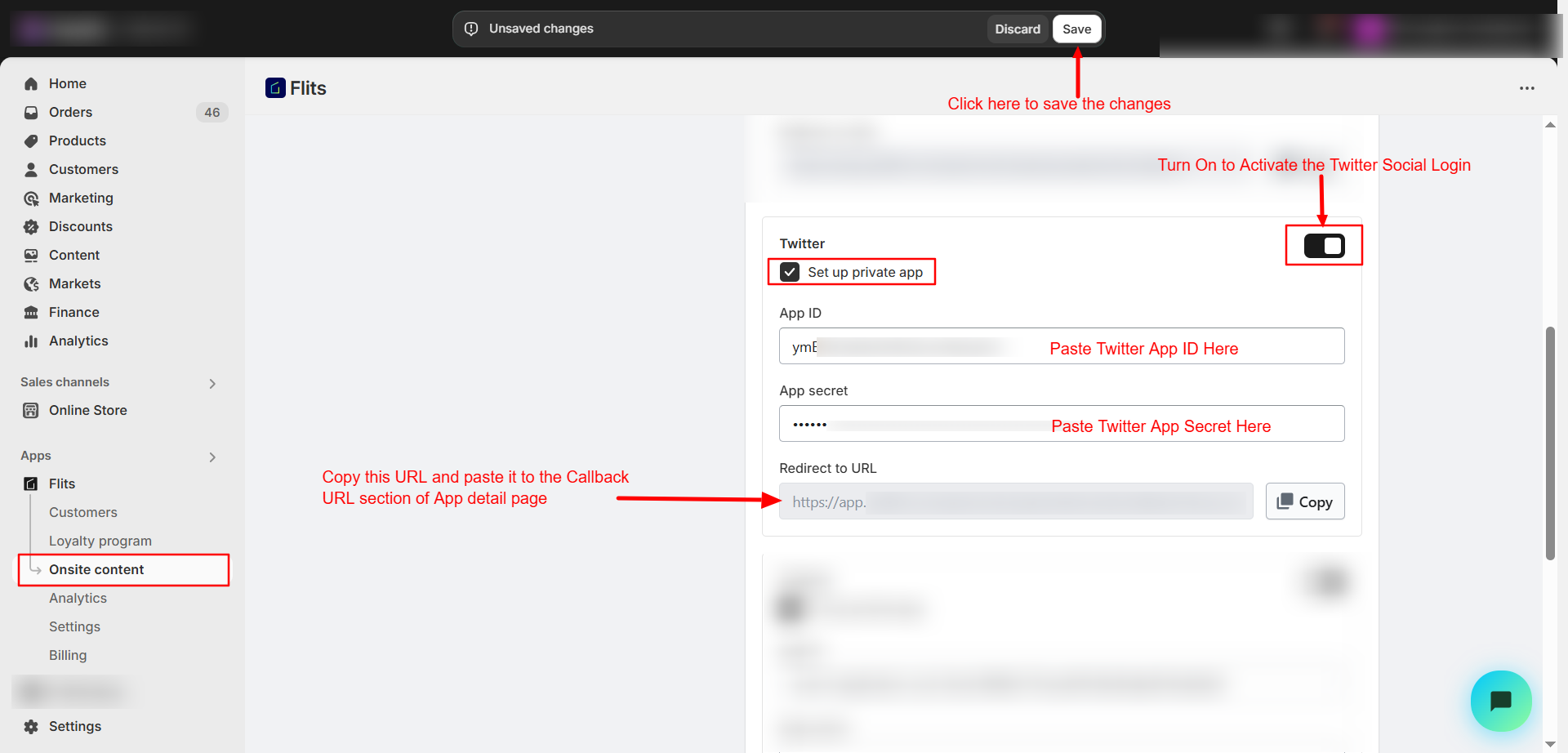
Task: Click the Marketing target icon
Action: tap(31, 198)
